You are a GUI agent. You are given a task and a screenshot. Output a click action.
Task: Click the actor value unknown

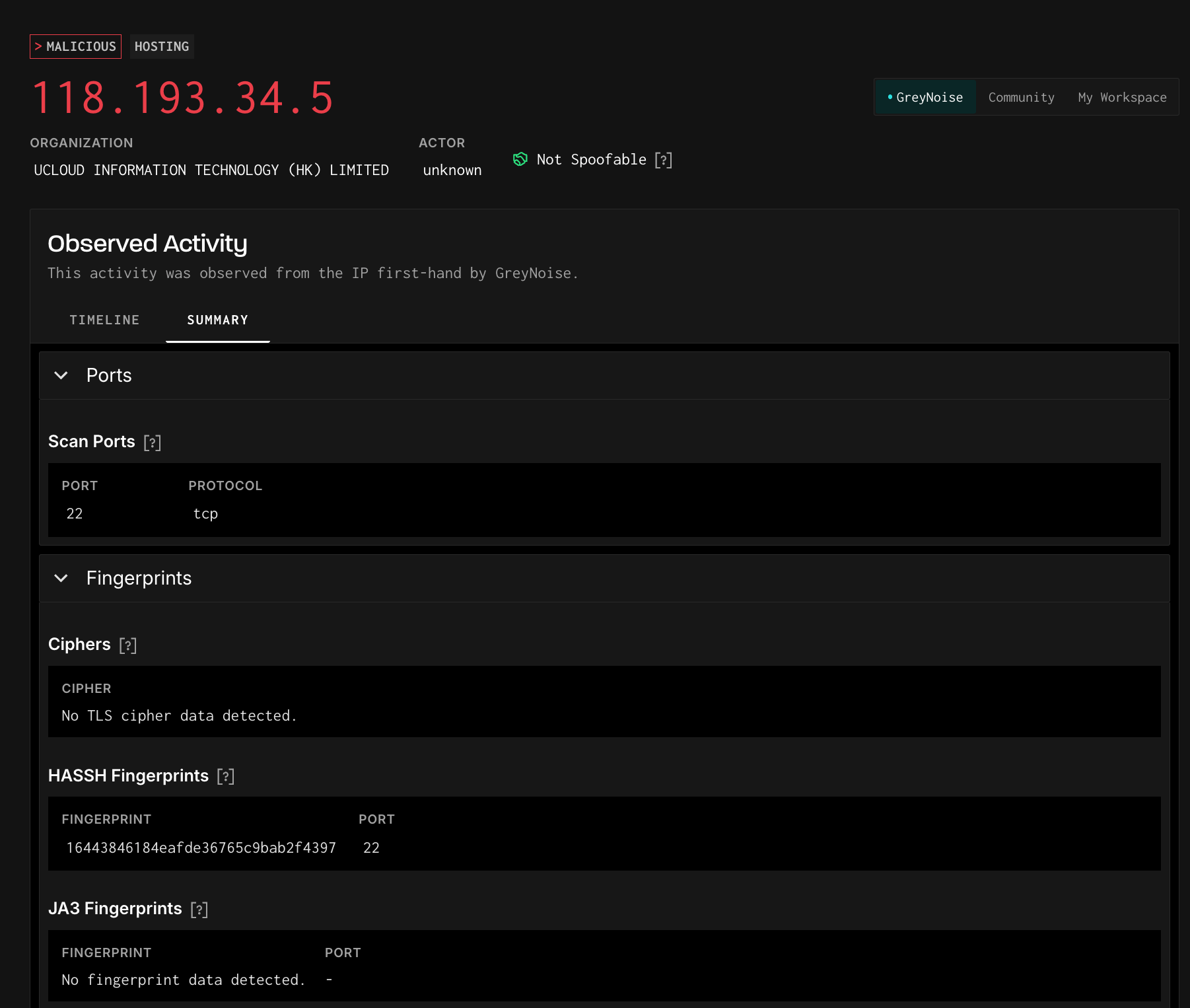[452, 170]
